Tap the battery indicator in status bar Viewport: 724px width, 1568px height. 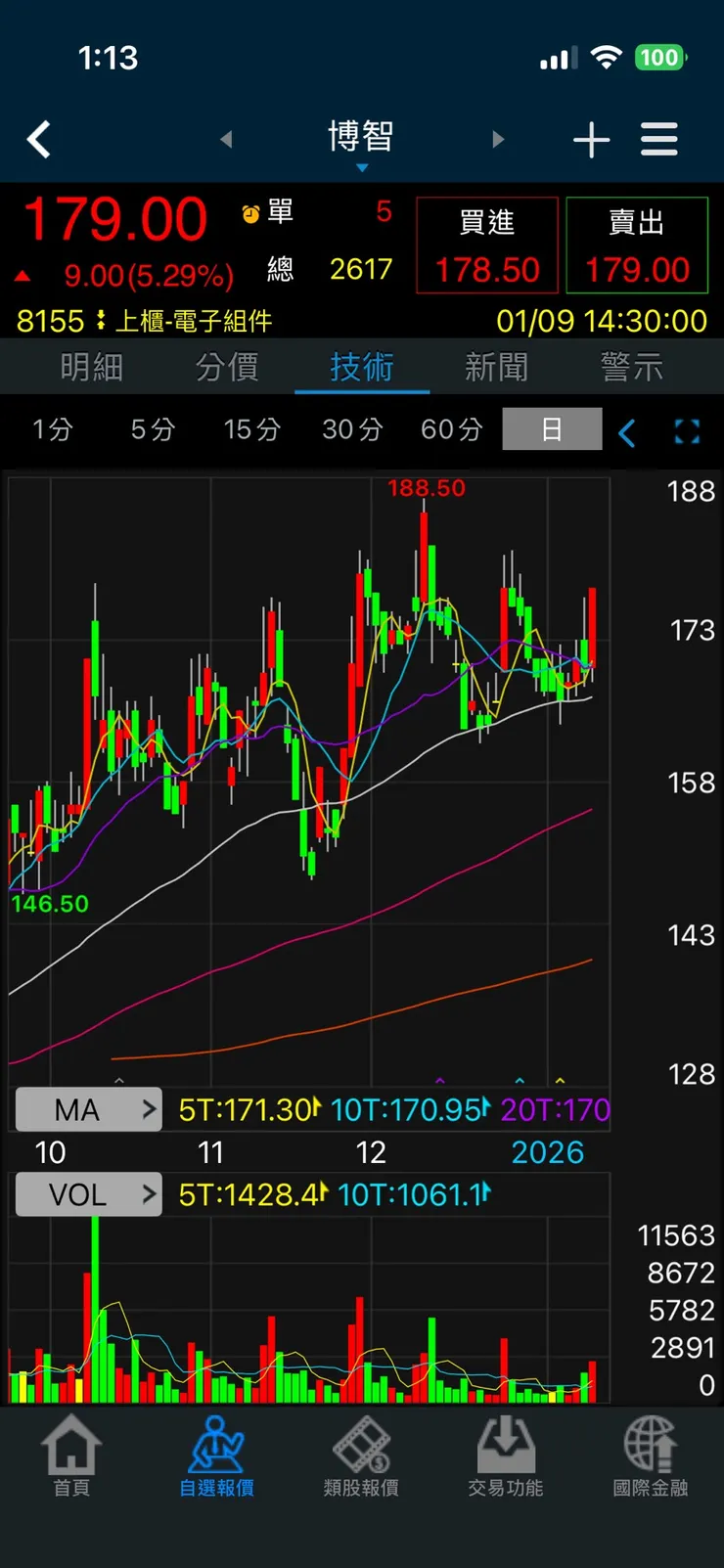pyautogui.click(x=661, y=58)
